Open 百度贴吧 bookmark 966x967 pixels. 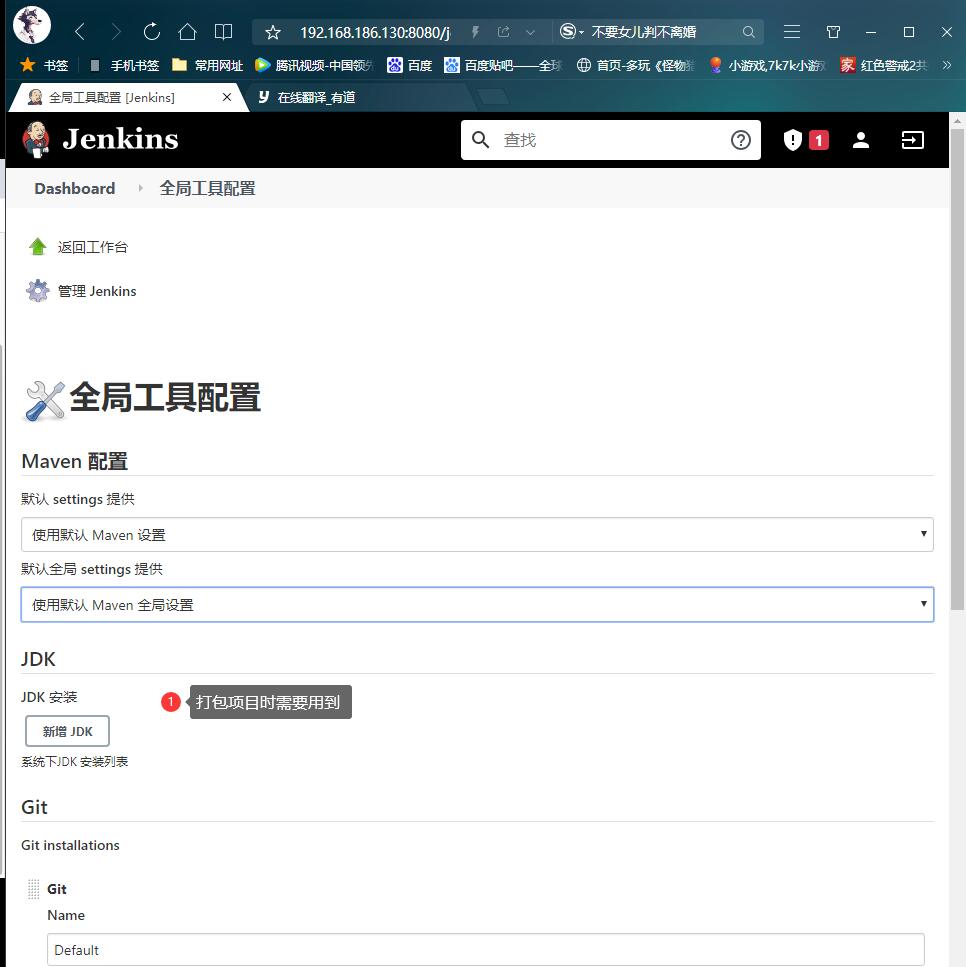[503, 65]
